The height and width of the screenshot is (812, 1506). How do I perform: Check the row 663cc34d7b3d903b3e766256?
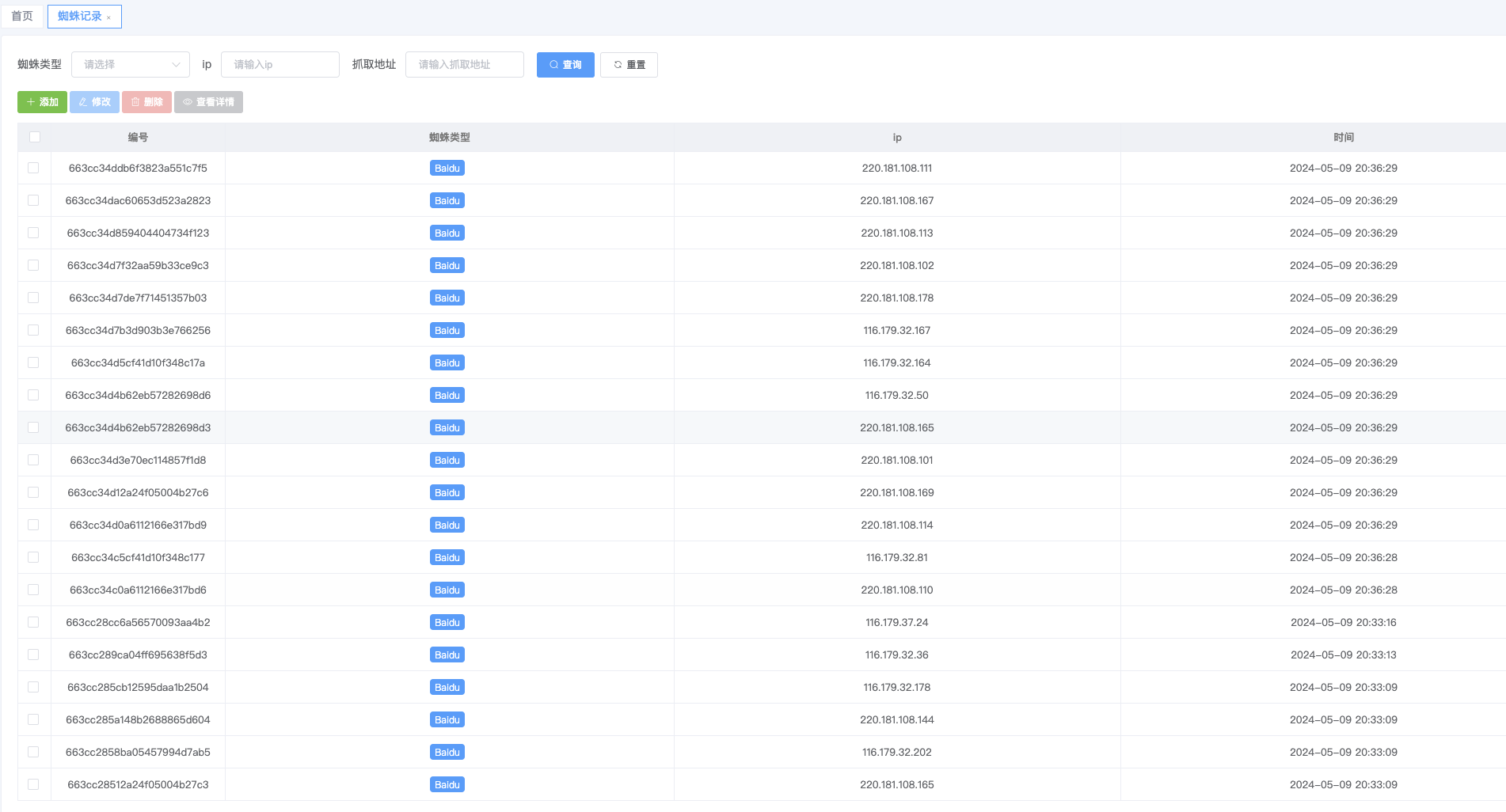(x=33, y=330)
